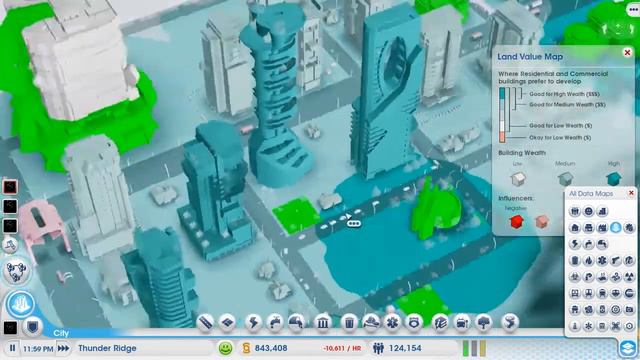Show the Crime gun data map
The height and width of the screenshot is (360, 640).
616,260
